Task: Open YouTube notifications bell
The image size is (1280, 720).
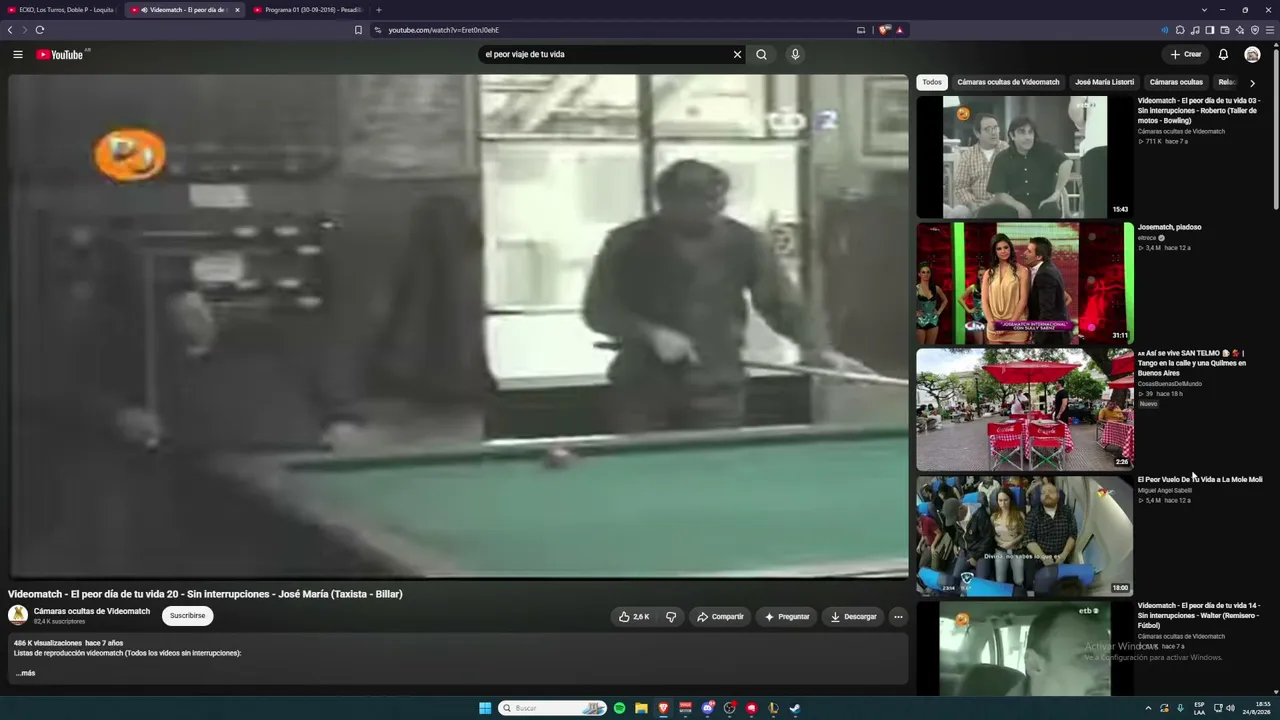Action: (x=1223, y=54)
